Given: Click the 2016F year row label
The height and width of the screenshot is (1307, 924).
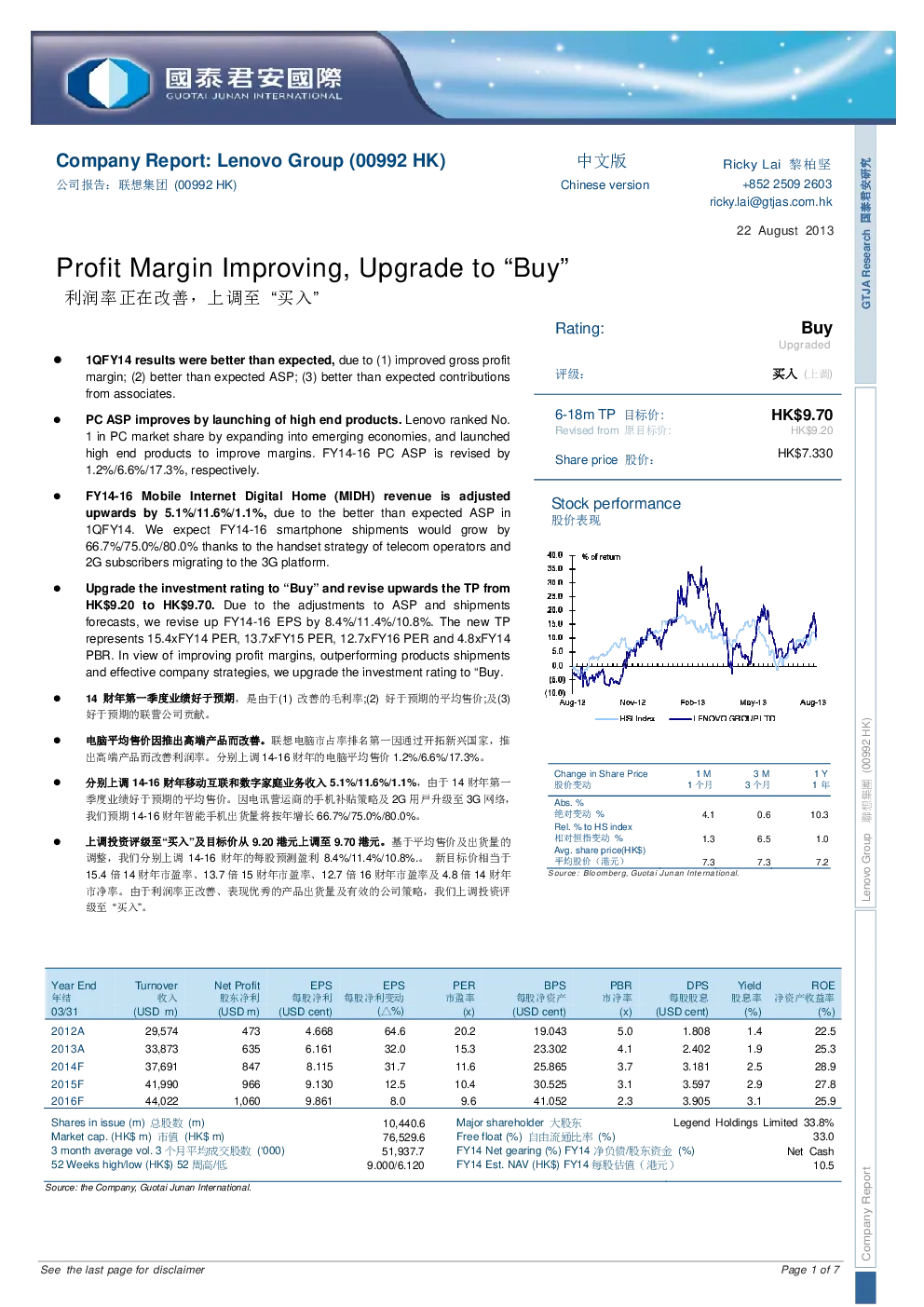Looking at the screenshot, I should click(x=67, y=1101).
